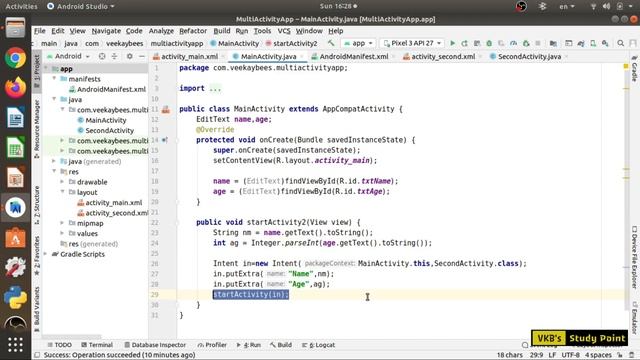Toggle the Emulator side tab
Viewport: 640px width, 360px height.
tap(634, 318)
